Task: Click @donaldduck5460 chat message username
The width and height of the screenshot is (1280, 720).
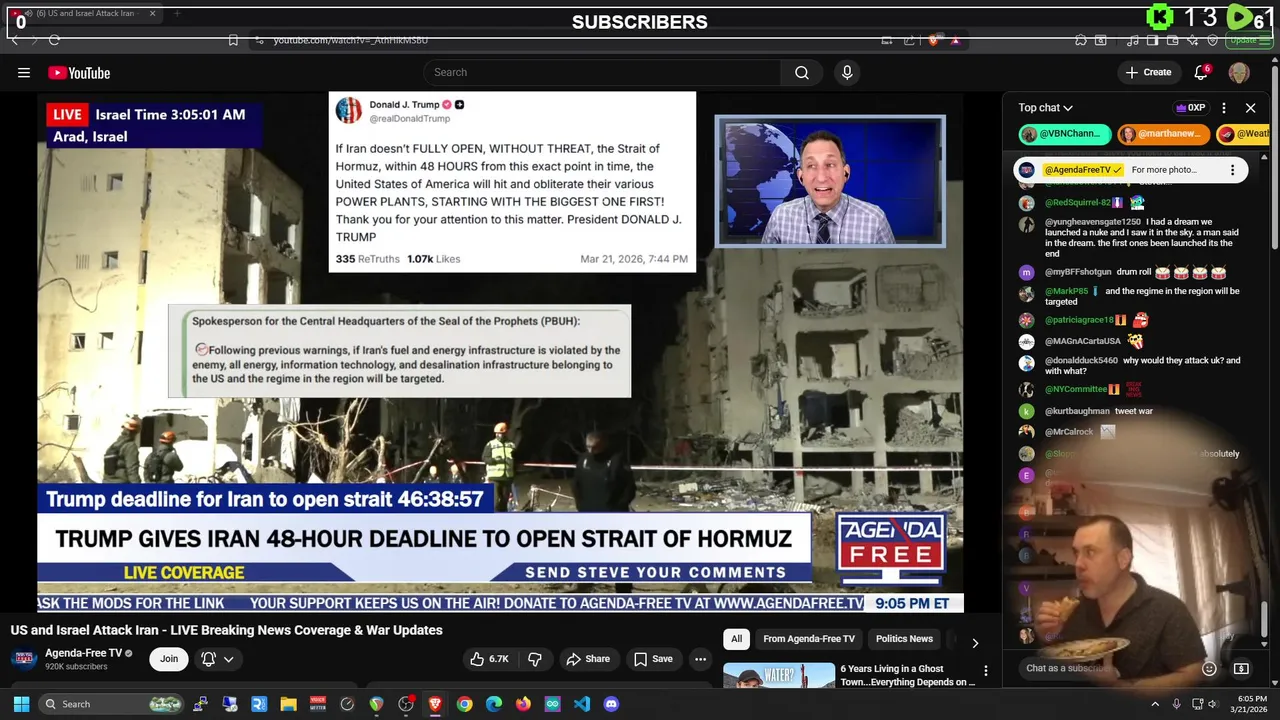Action: tap(1081, 361)
